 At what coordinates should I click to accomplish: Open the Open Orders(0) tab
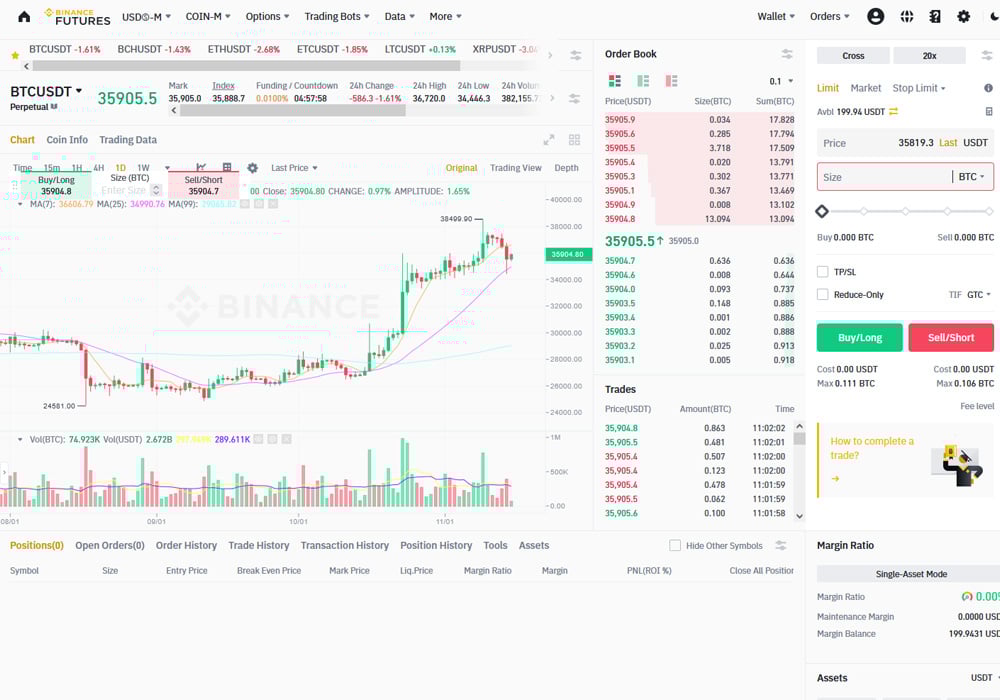click(110, 545)
